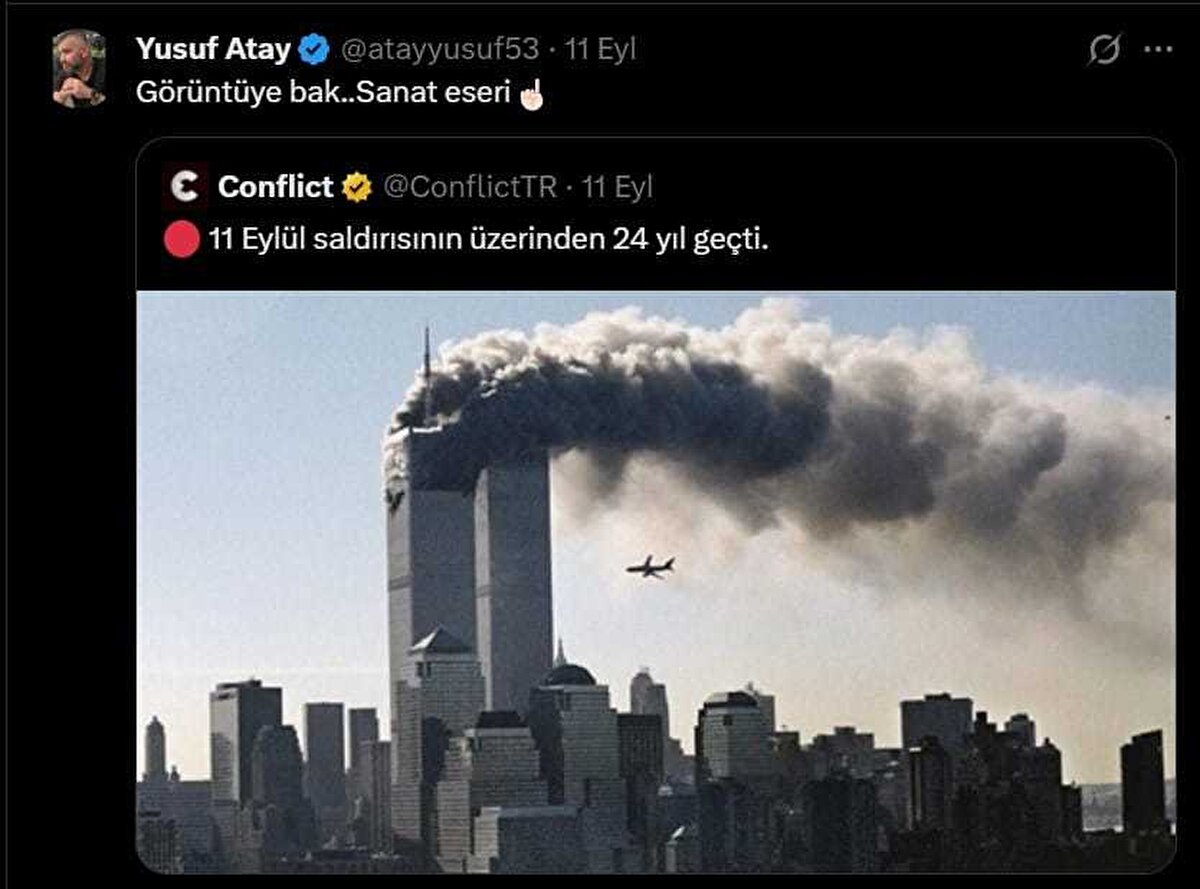The image size is (1200, 889).
Task: Click the twin towers in the photo
Action: (x=468, y=570)
